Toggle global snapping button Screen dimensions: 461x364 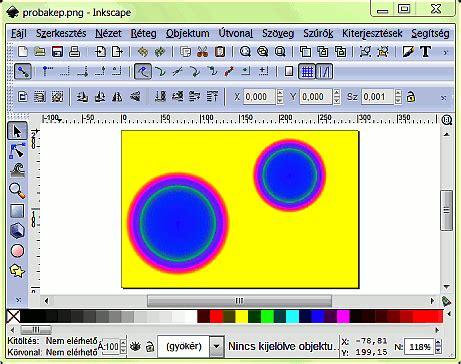[23, 72]
